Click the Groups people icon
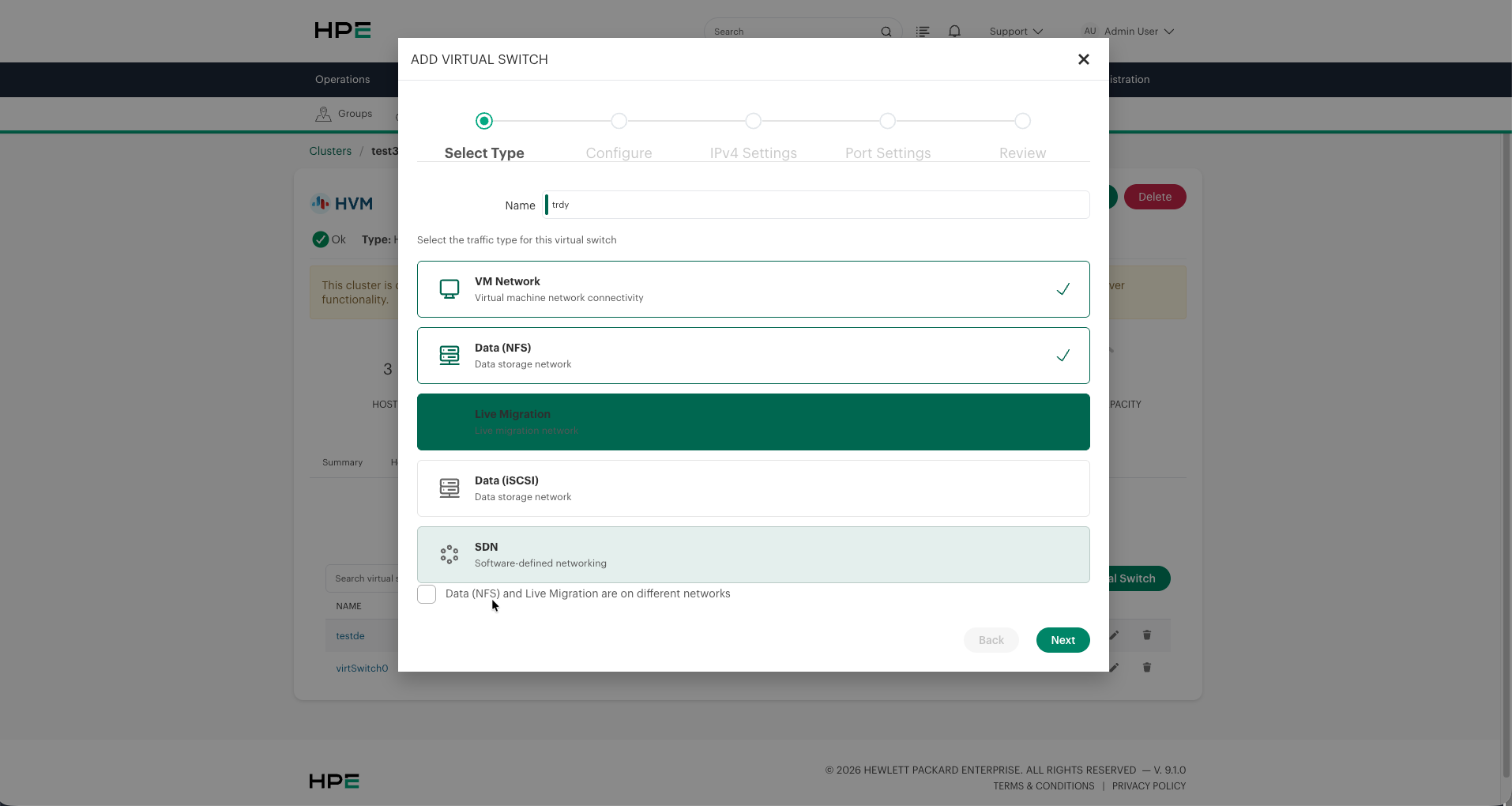 (323, 114)
